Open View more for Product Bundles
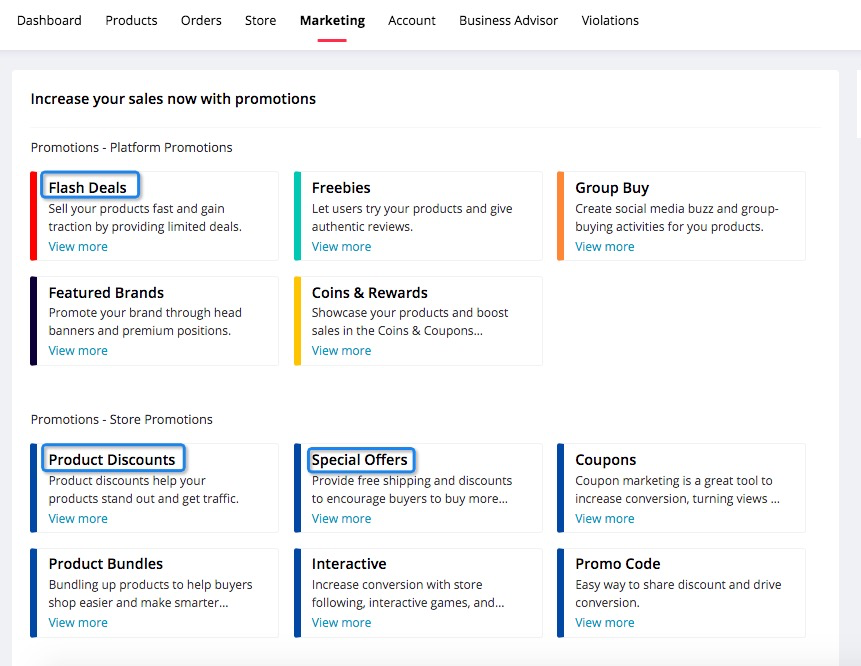Viewport: 861px width, 666px height. point(78,623)
